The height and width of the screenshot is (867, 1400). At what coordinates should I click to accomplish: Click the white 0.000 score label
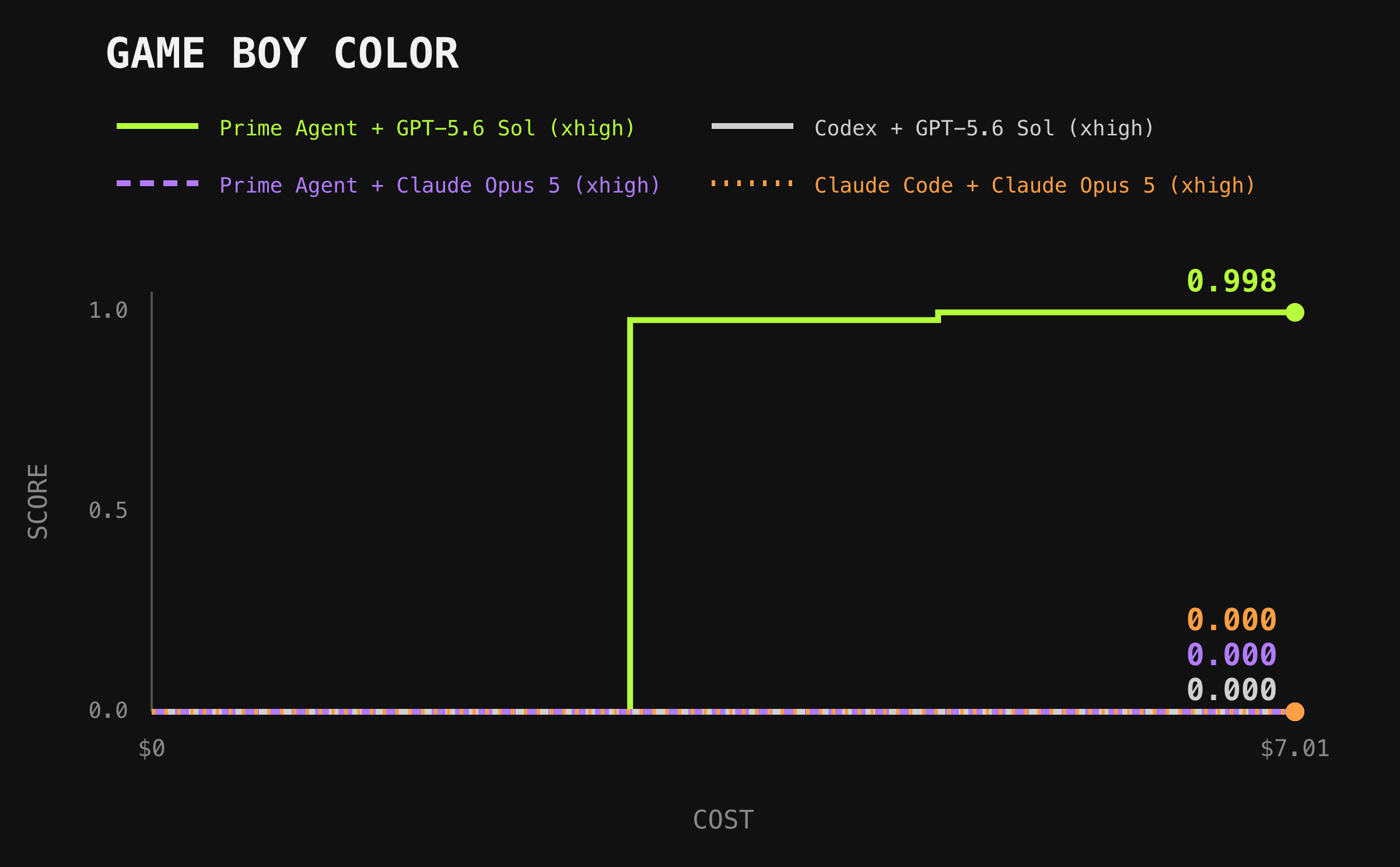click(1232, 690)
